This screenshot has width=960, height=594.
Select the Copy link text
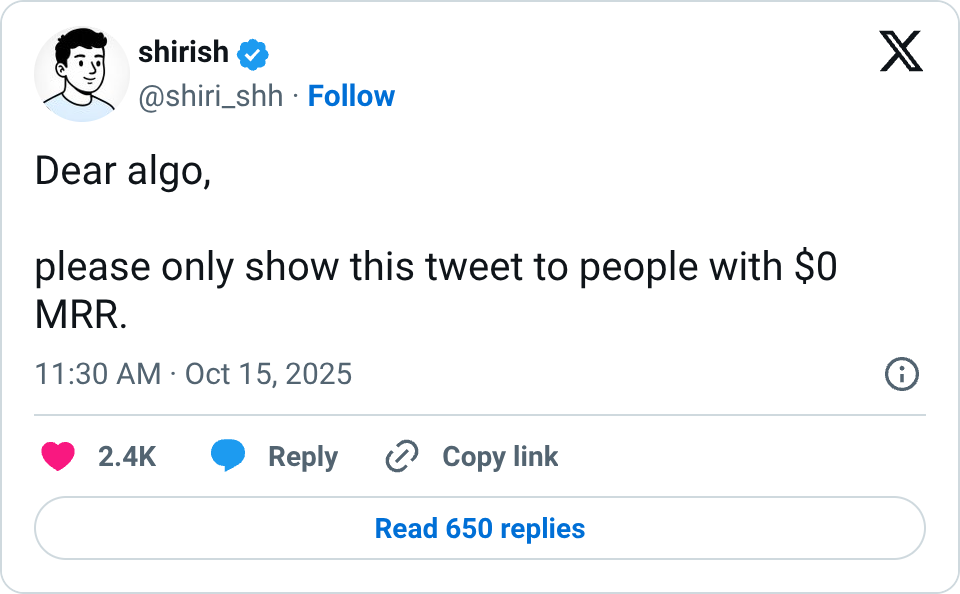point(500,457)
